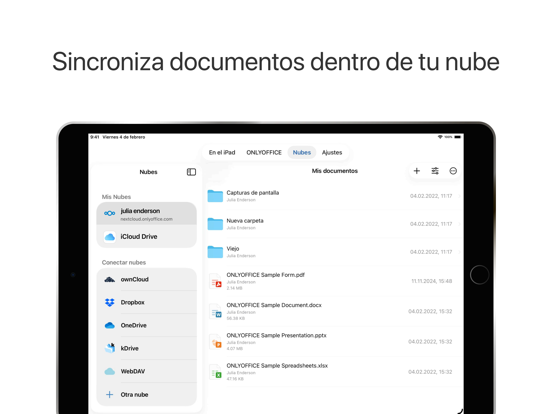Click the kDrive logo icon
552x414 pixels.
point(110,348)
